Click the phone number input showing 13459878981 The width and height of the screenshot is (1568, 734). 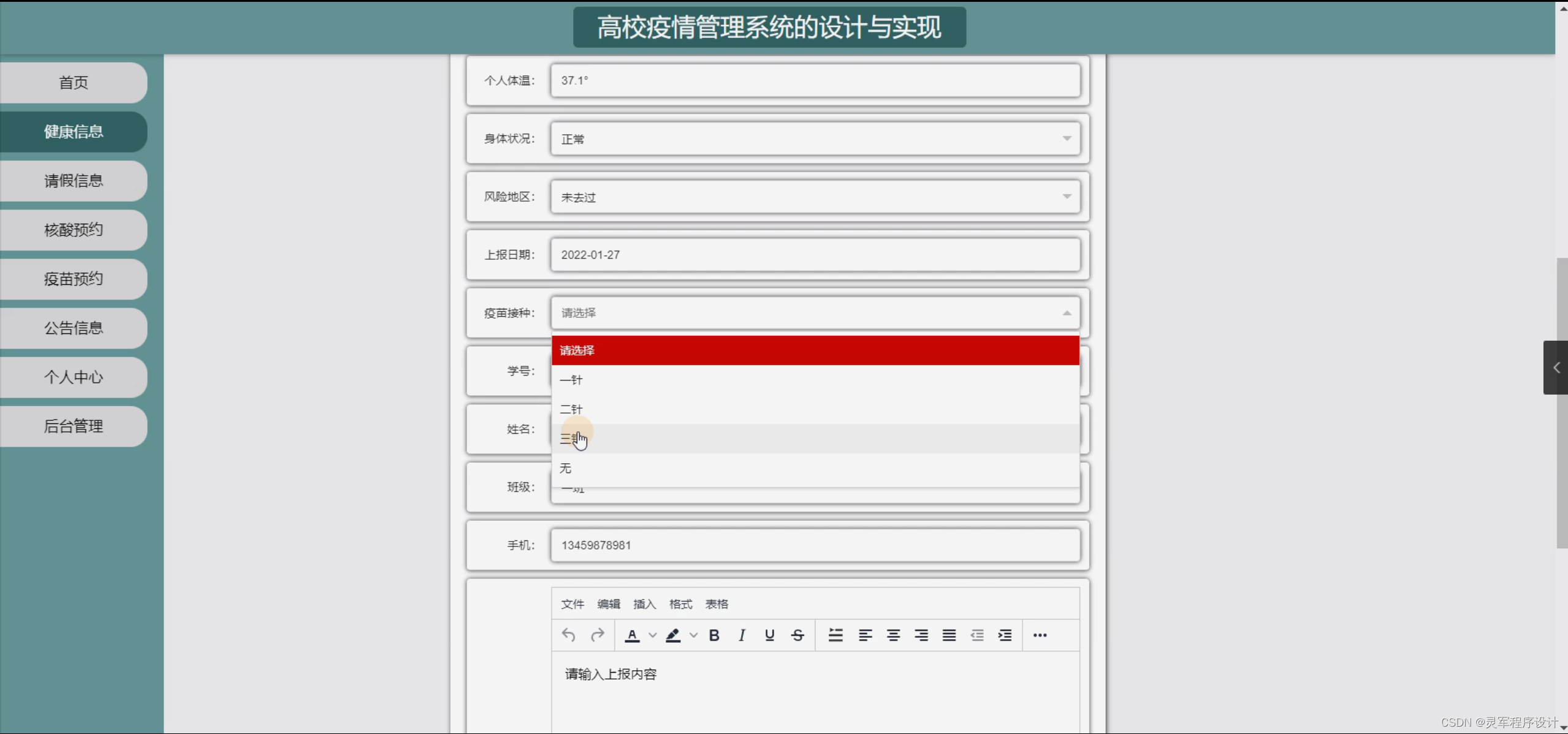[815, 545]
